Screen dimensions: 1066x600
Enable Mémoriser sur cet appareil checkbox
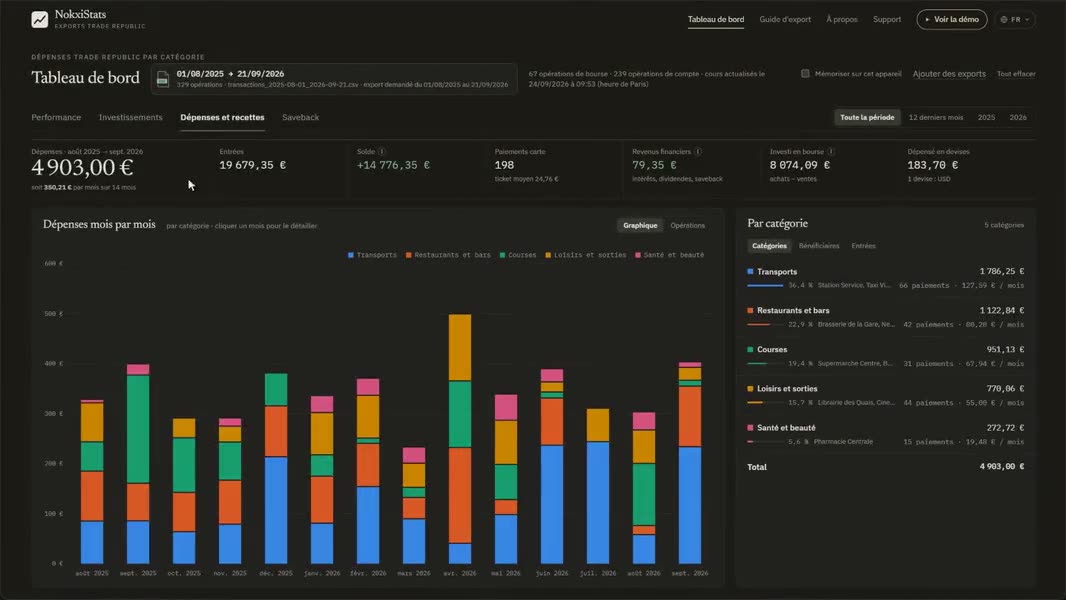(805, 73)
